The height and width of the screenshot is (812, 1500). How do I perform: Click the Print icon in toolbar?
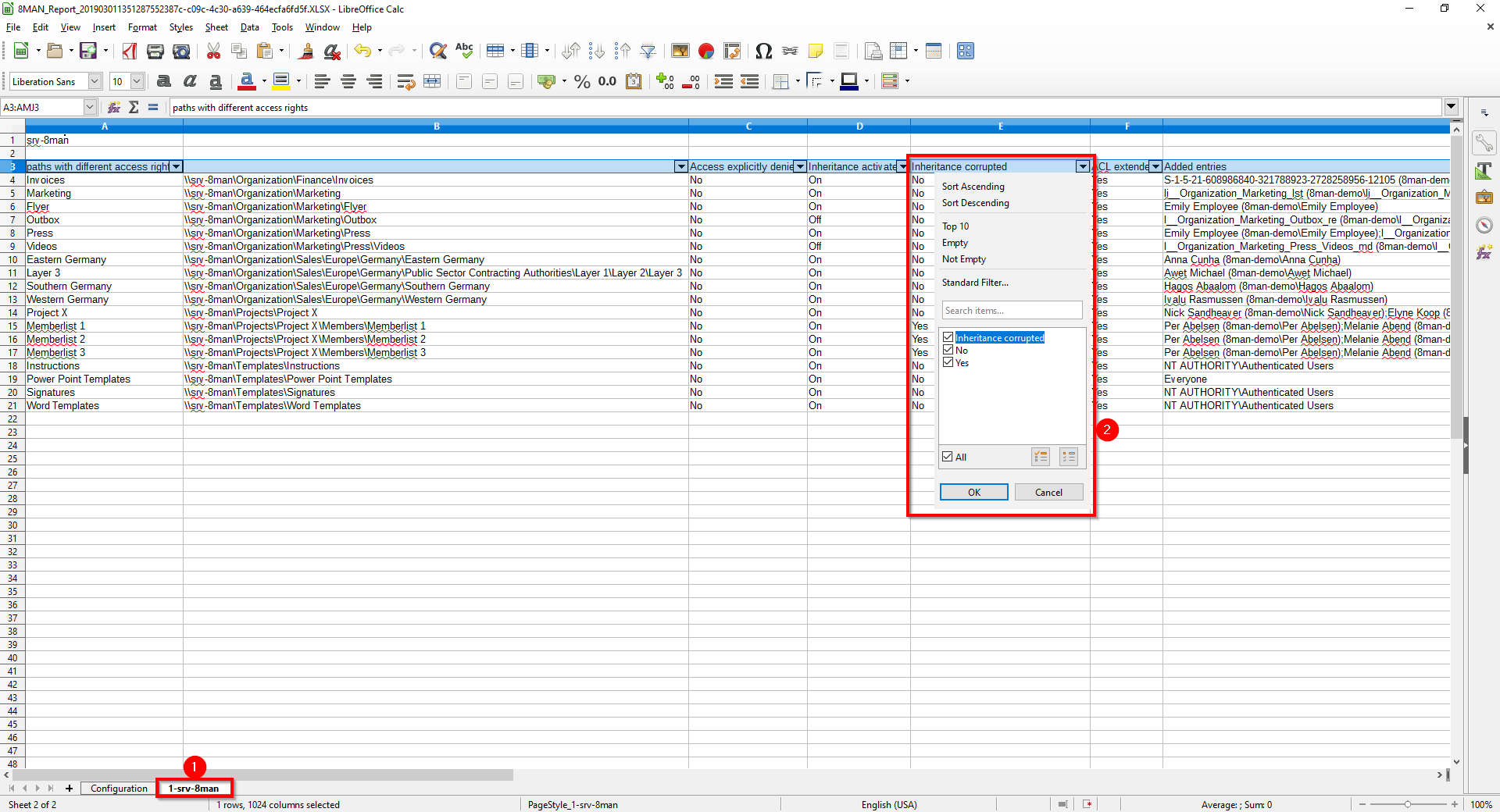click(x=155, y=52)
